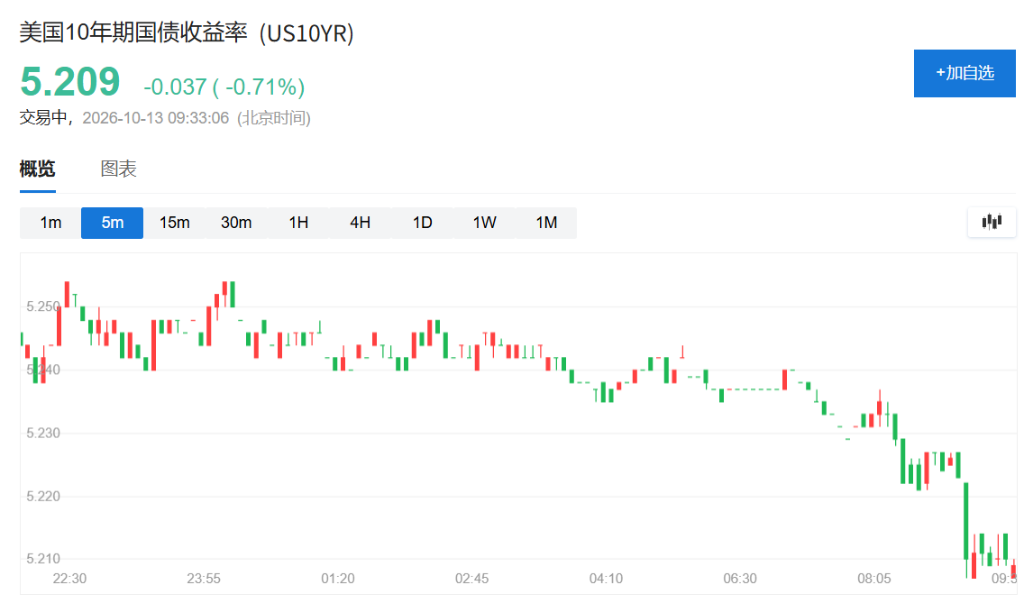Select the 5m interval
The image size is (1024, 598).
click(112, 223)
